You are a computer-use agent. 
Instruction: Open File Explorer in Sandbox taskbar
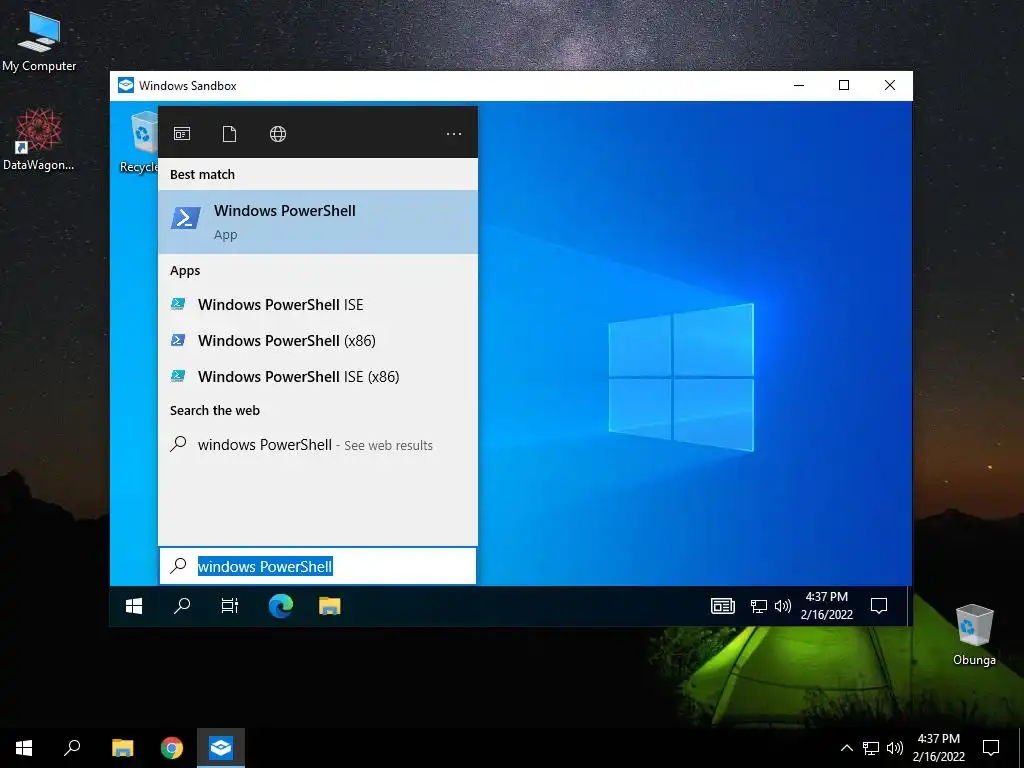[330, 606]
